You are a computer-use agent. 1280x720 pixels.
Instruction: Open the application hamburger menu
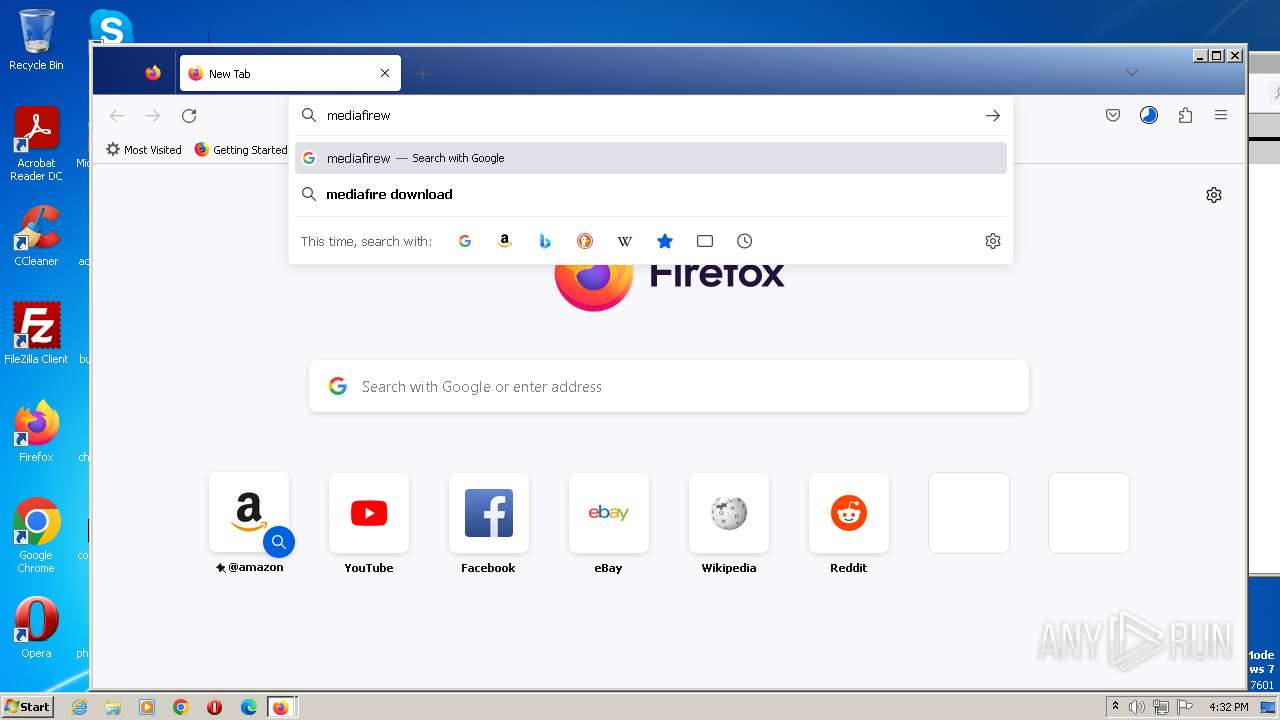coord(1221,116)
